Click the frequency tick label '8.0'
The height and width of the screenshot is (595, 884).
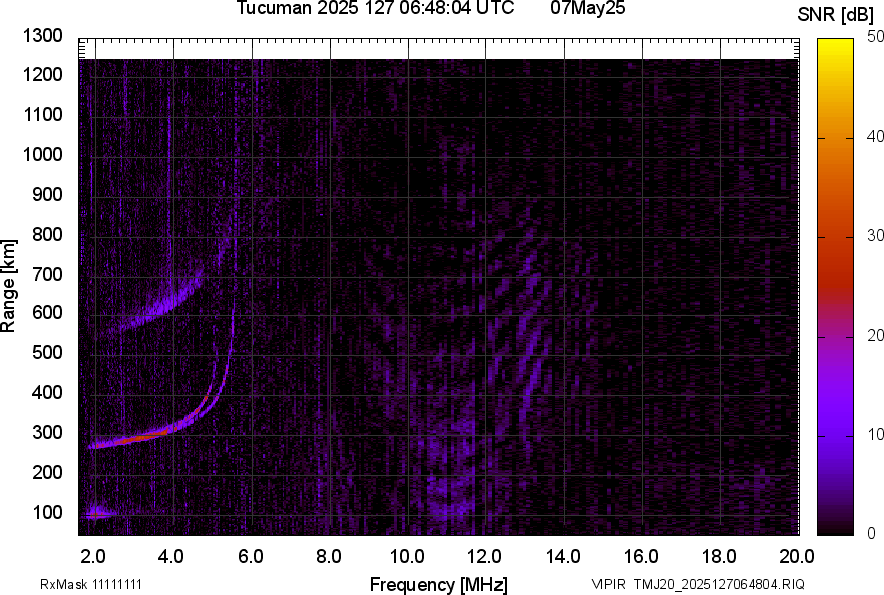point(329,557)
